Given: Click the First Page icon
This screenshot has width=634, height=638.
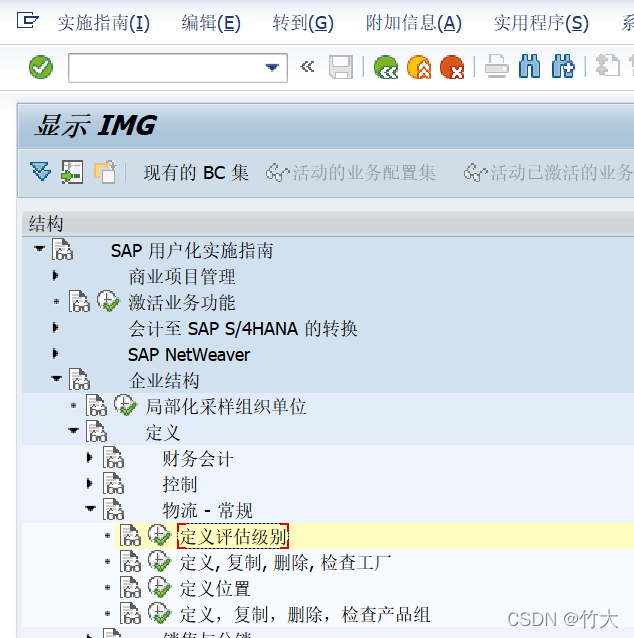Looking at the screenshot, I should [608, 66].
